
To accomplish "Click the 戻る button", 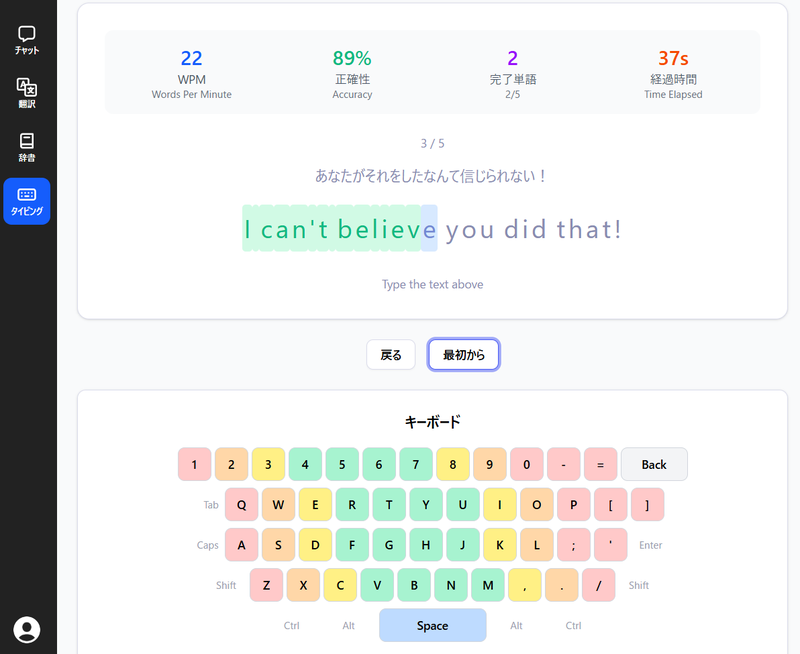I will [x=391, y=354].
